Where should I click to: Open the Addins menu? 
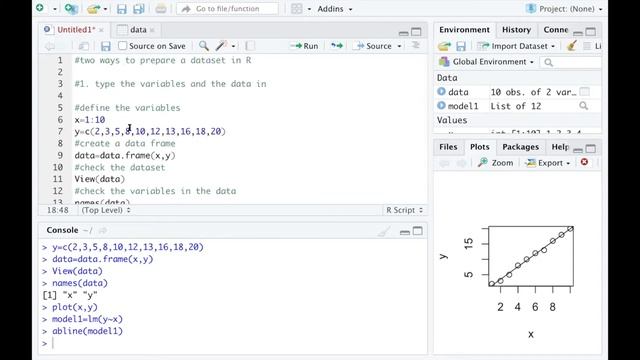(335, 9)
